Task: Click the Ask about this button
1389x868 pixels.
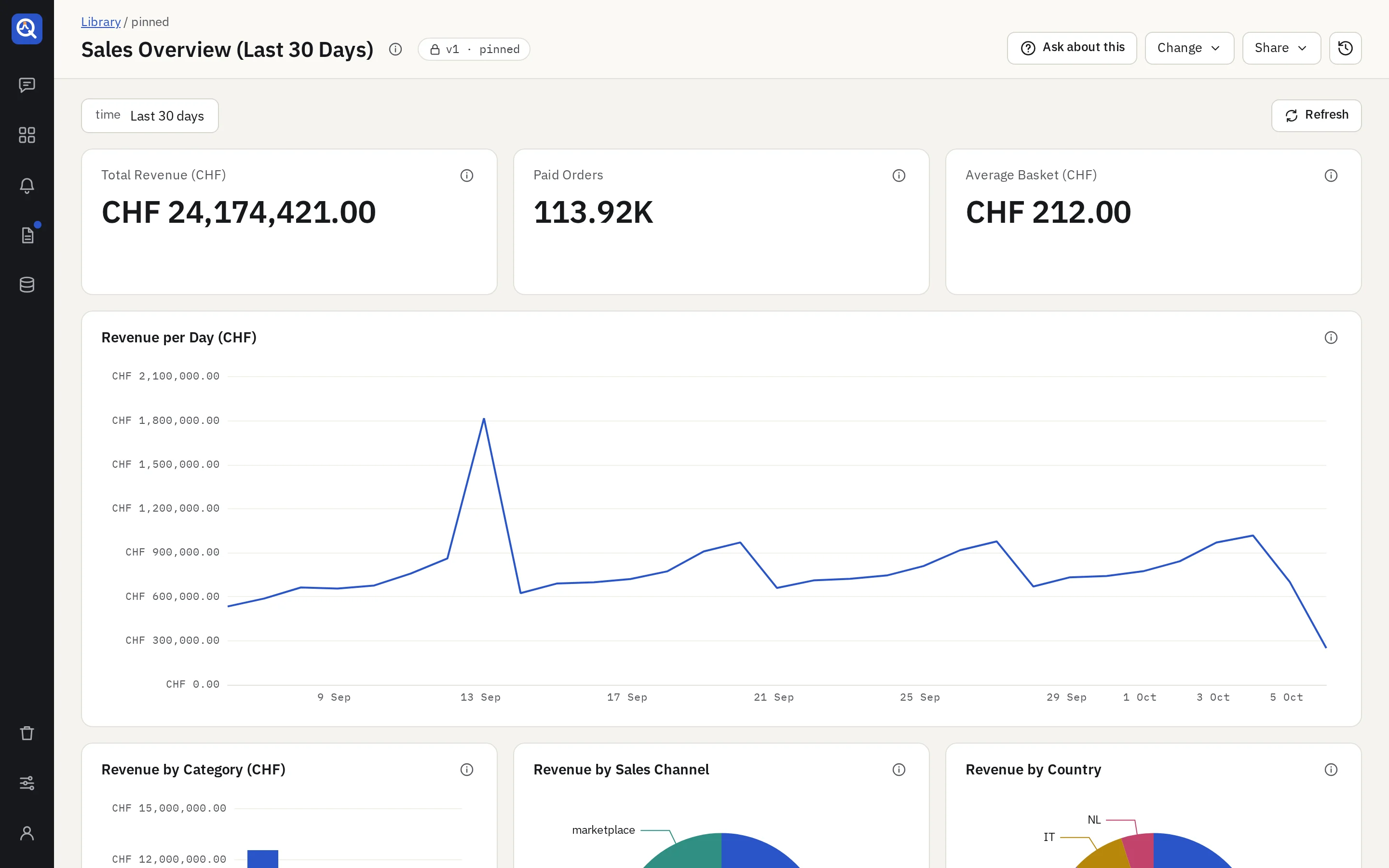Action: point(1072,48)
